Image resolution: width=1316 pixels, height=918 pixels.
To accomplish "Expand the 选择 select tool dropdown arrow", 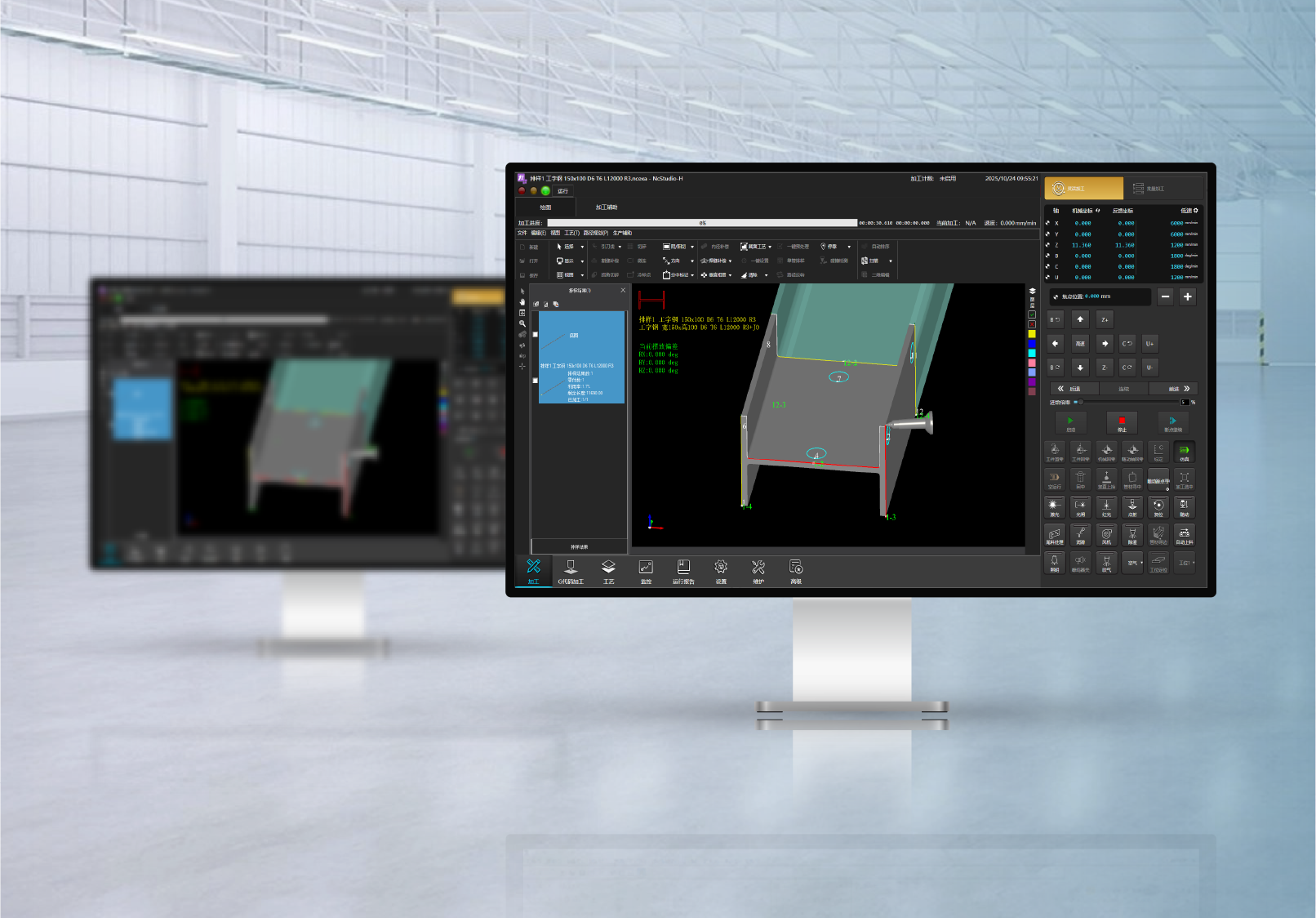I will [582, 247].
